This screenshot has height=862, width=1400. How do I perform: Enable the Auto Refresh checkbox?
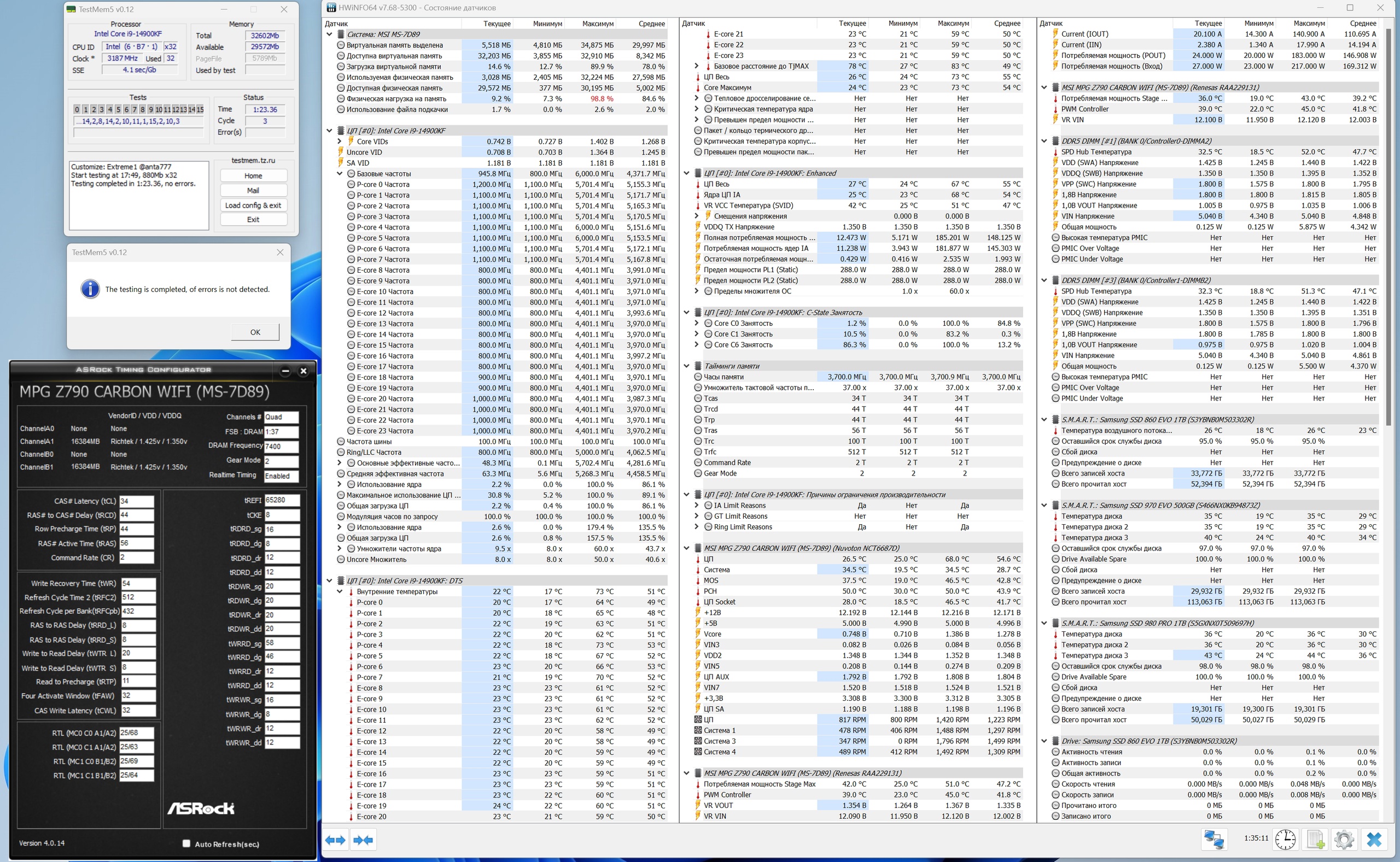click(x=186, y=843)
